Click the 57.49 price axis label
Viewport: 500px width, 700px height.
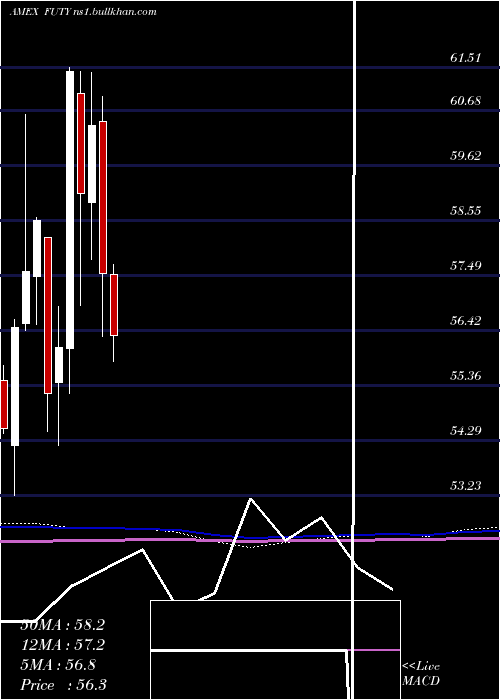(465, 266)
